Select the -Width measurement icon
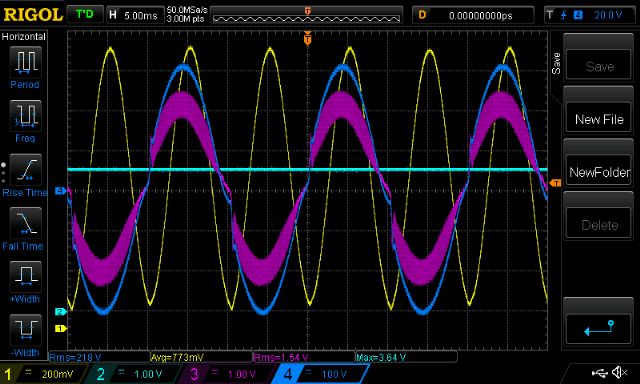 25,330
